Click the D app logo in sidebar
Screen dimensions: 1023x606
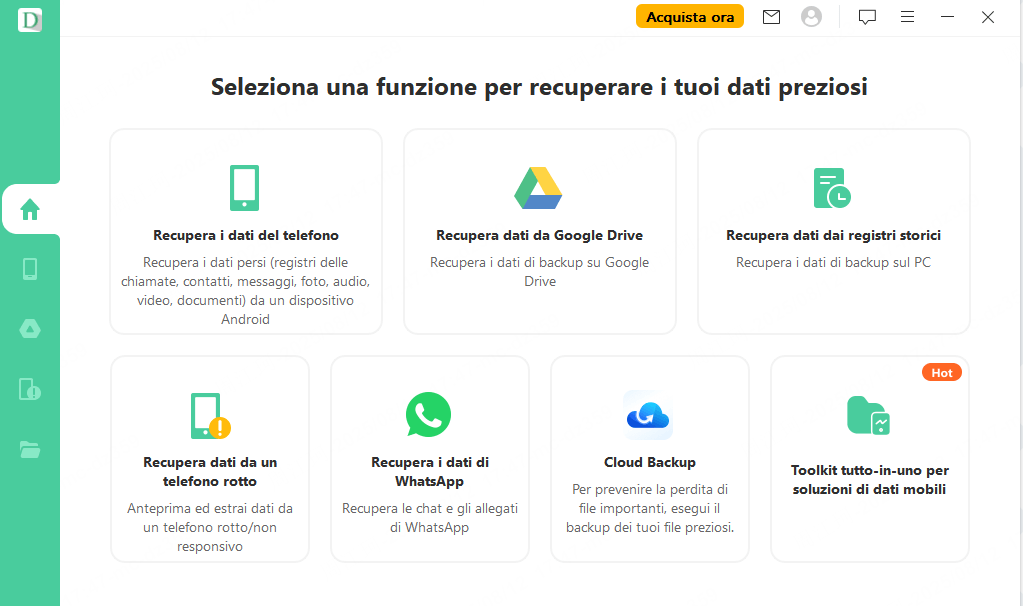tap(30, 20)
